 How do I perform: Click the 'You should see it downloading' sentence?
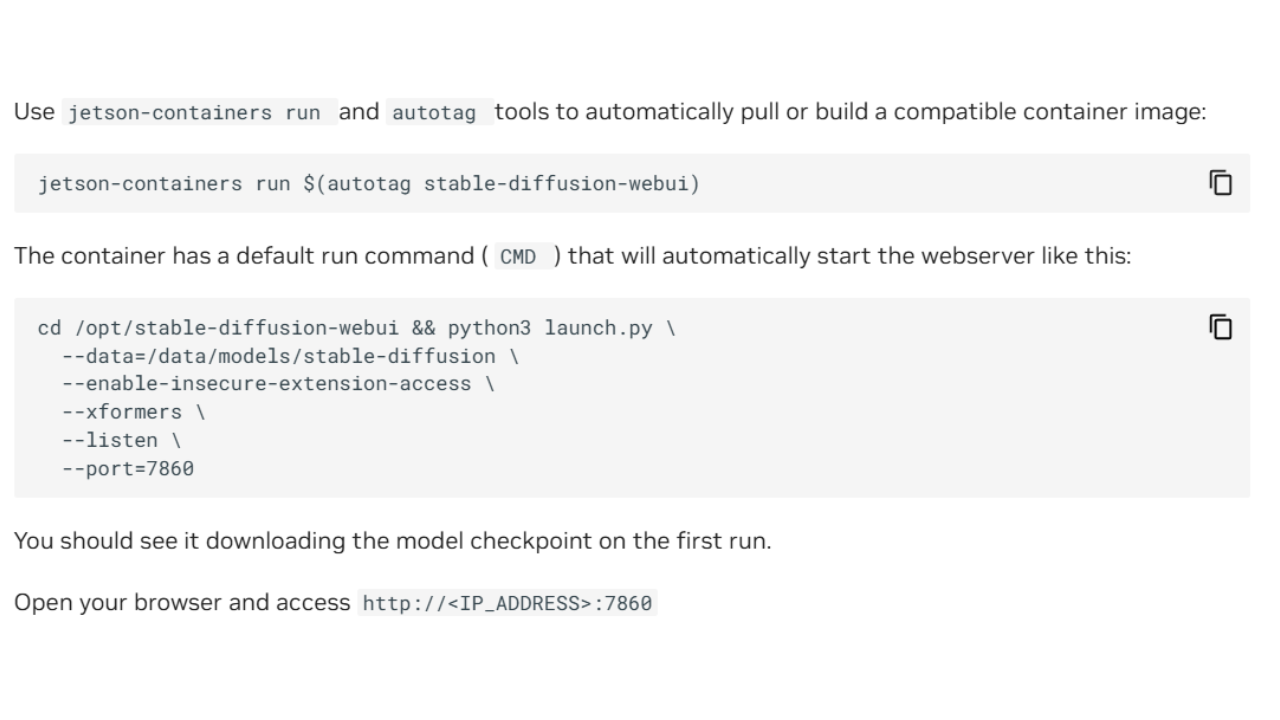coord(392,542)
